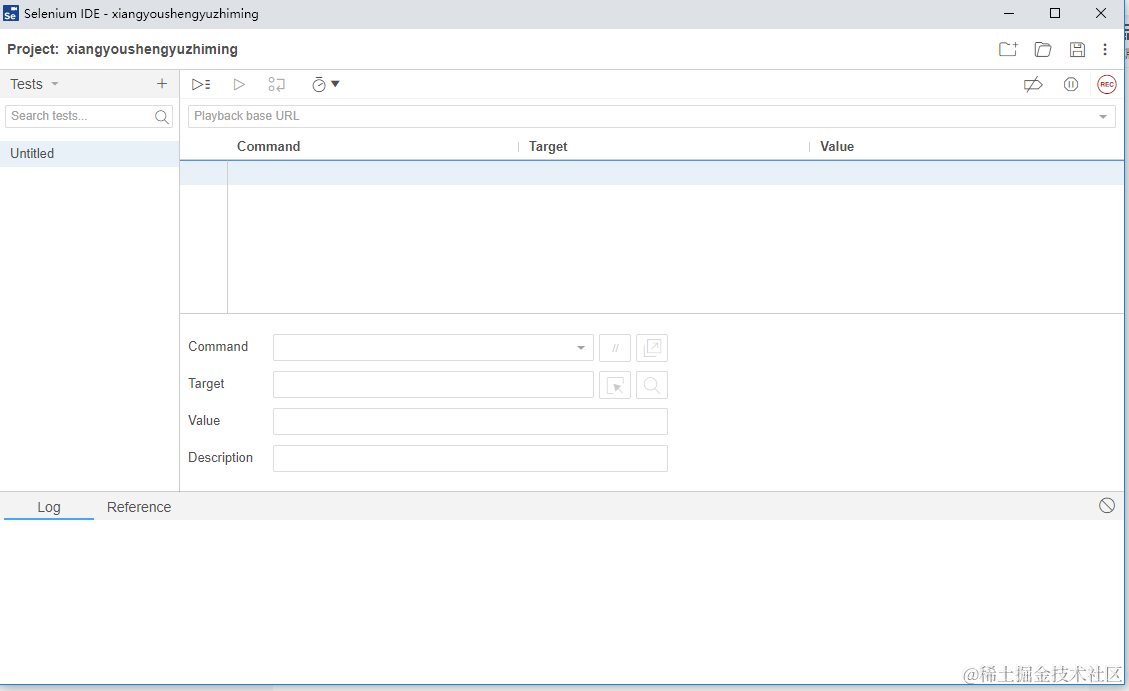This screenshot has height=691, width=1129.
Task: Open an existing project with folder icon
Action: coord(1043,49)
